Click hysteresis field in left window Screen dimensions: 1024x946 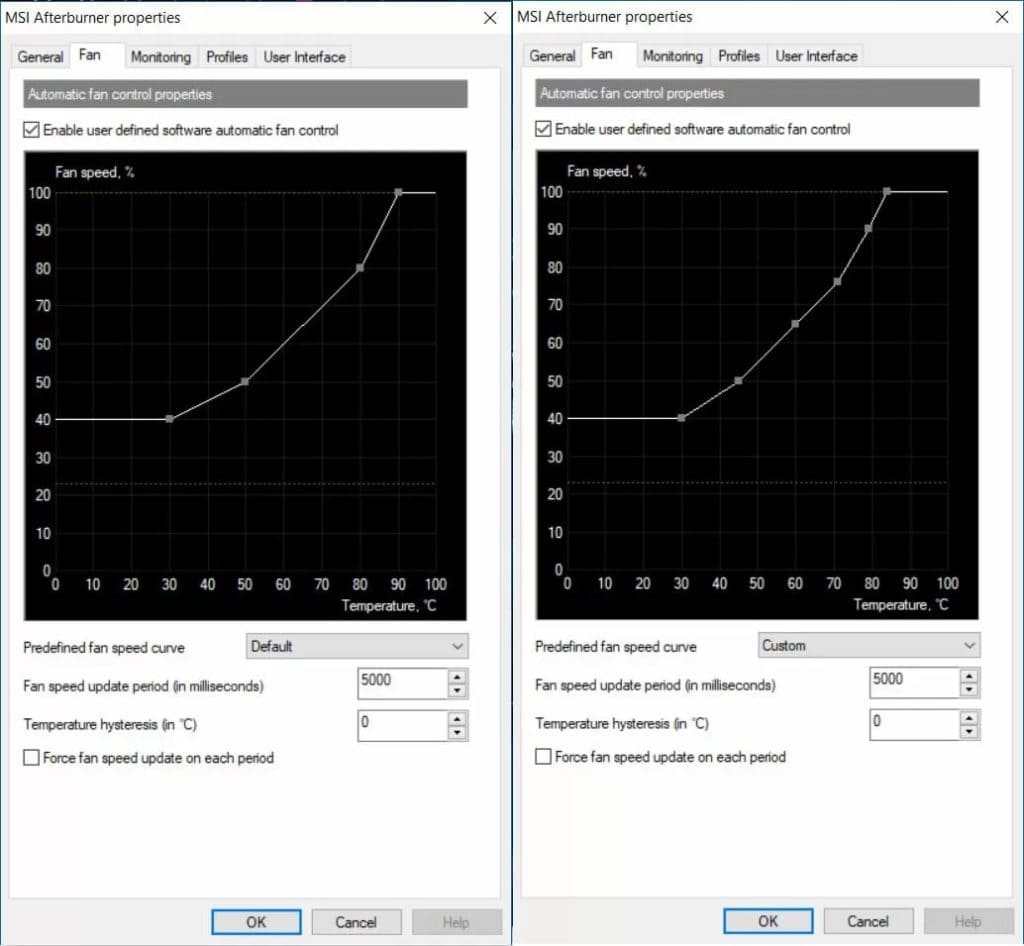pyautogui.click(x=403, y=725)
